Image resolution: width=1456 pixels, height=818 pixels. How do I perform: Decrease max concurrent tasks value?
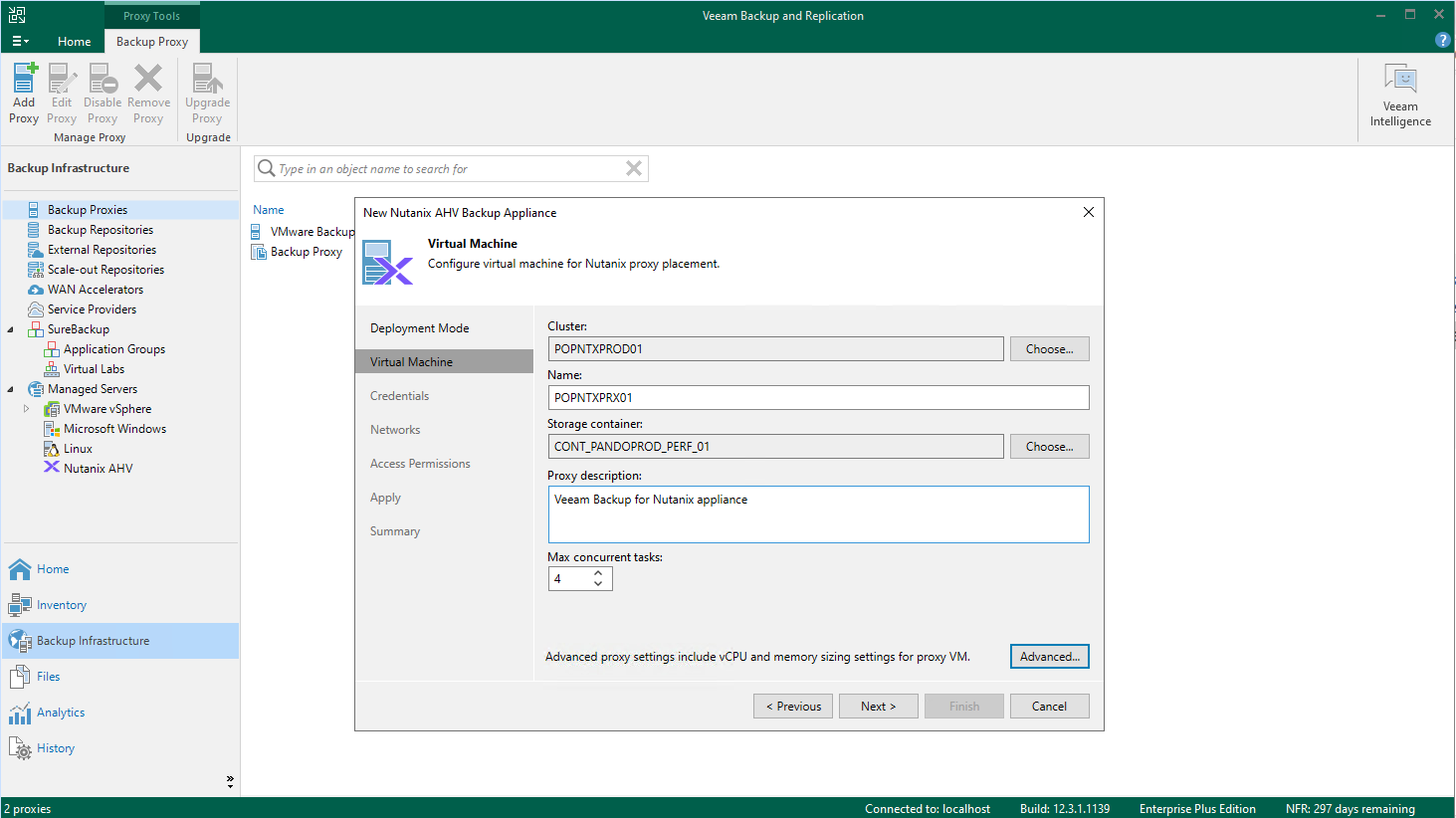click(598, 584)
